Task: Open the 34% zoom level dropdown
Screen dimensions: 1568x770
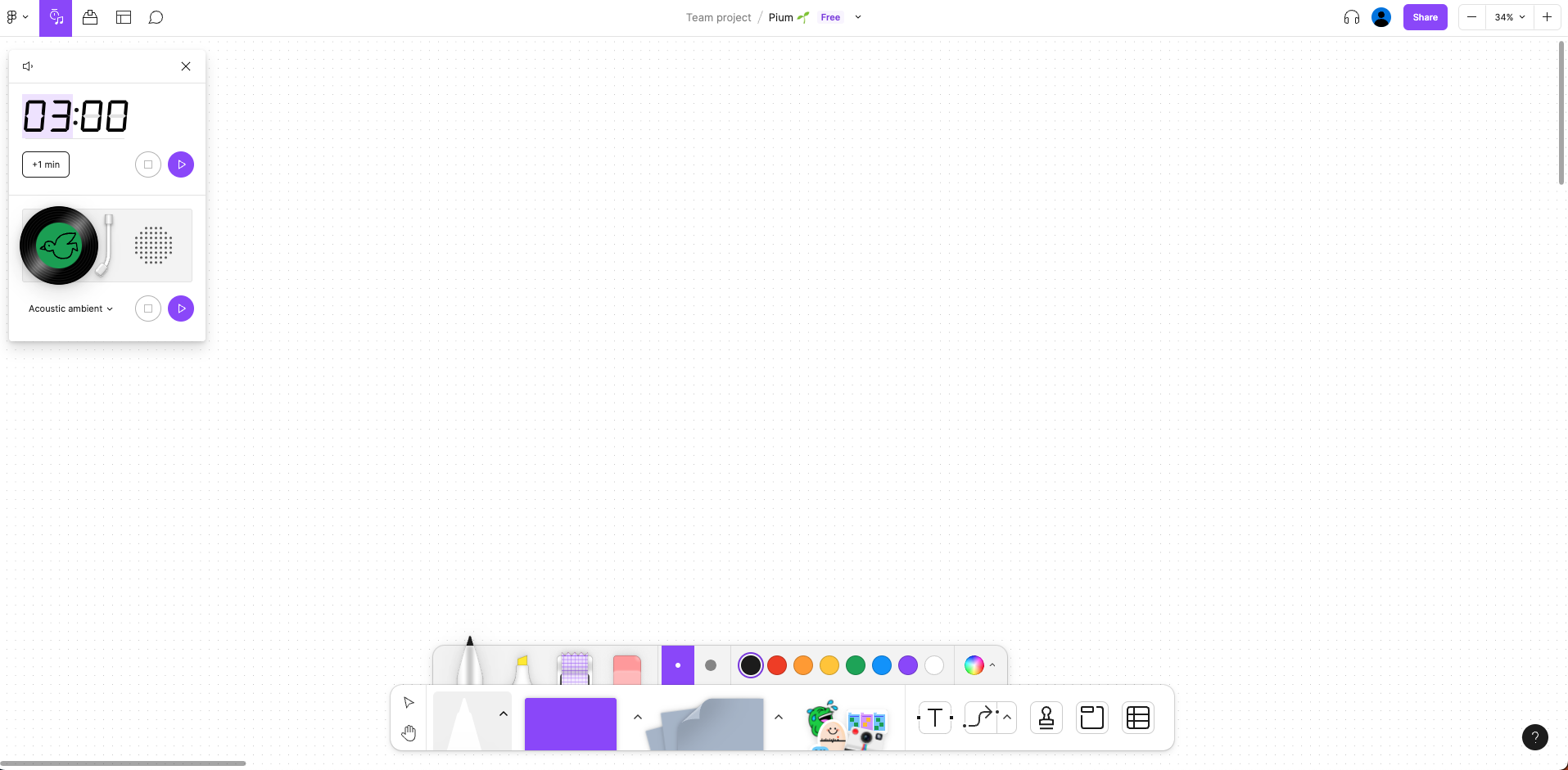Action: coord(1509,17)
